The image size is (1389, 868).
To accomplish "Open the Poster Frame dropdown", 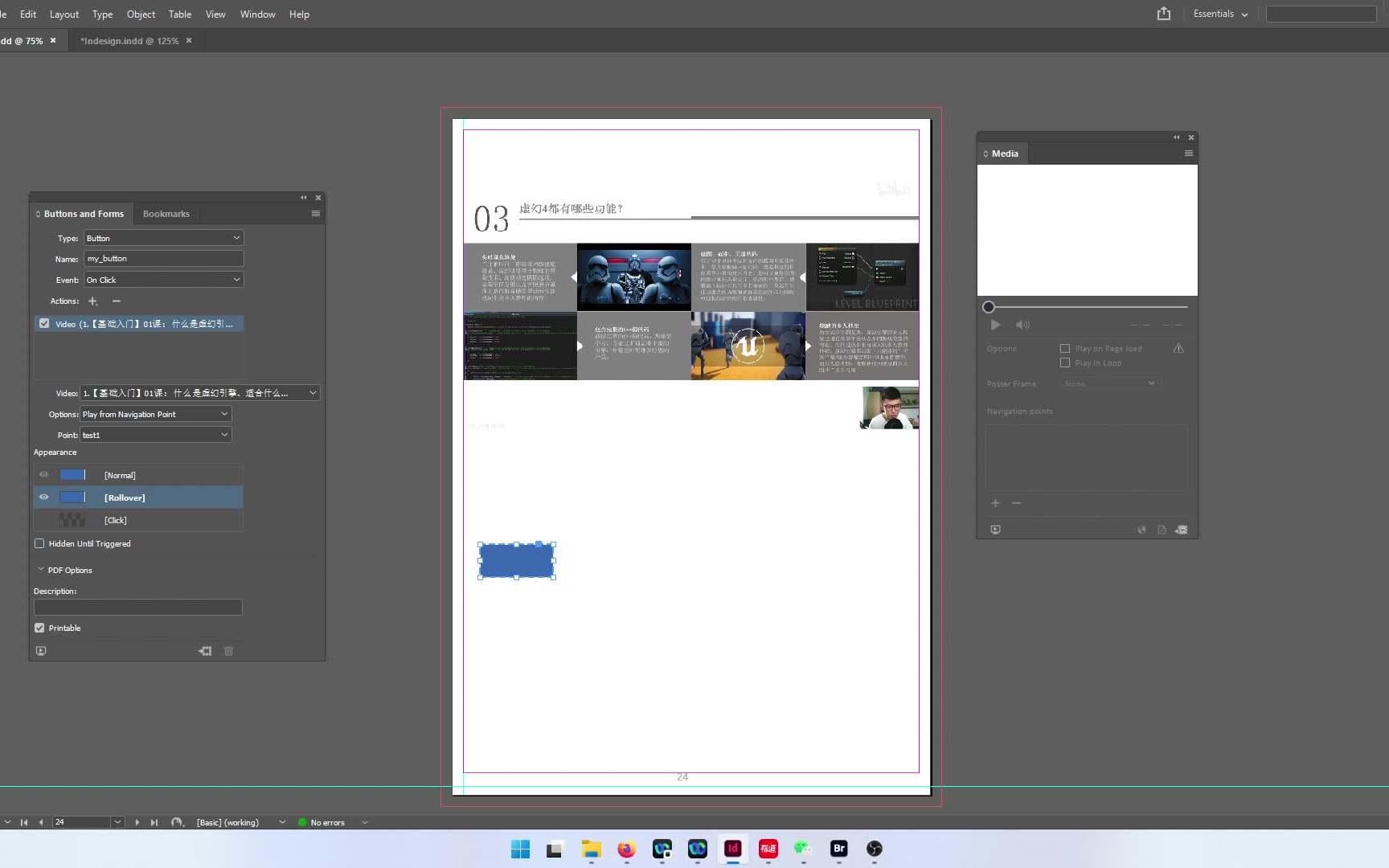I will click(x=1109, y=383).
